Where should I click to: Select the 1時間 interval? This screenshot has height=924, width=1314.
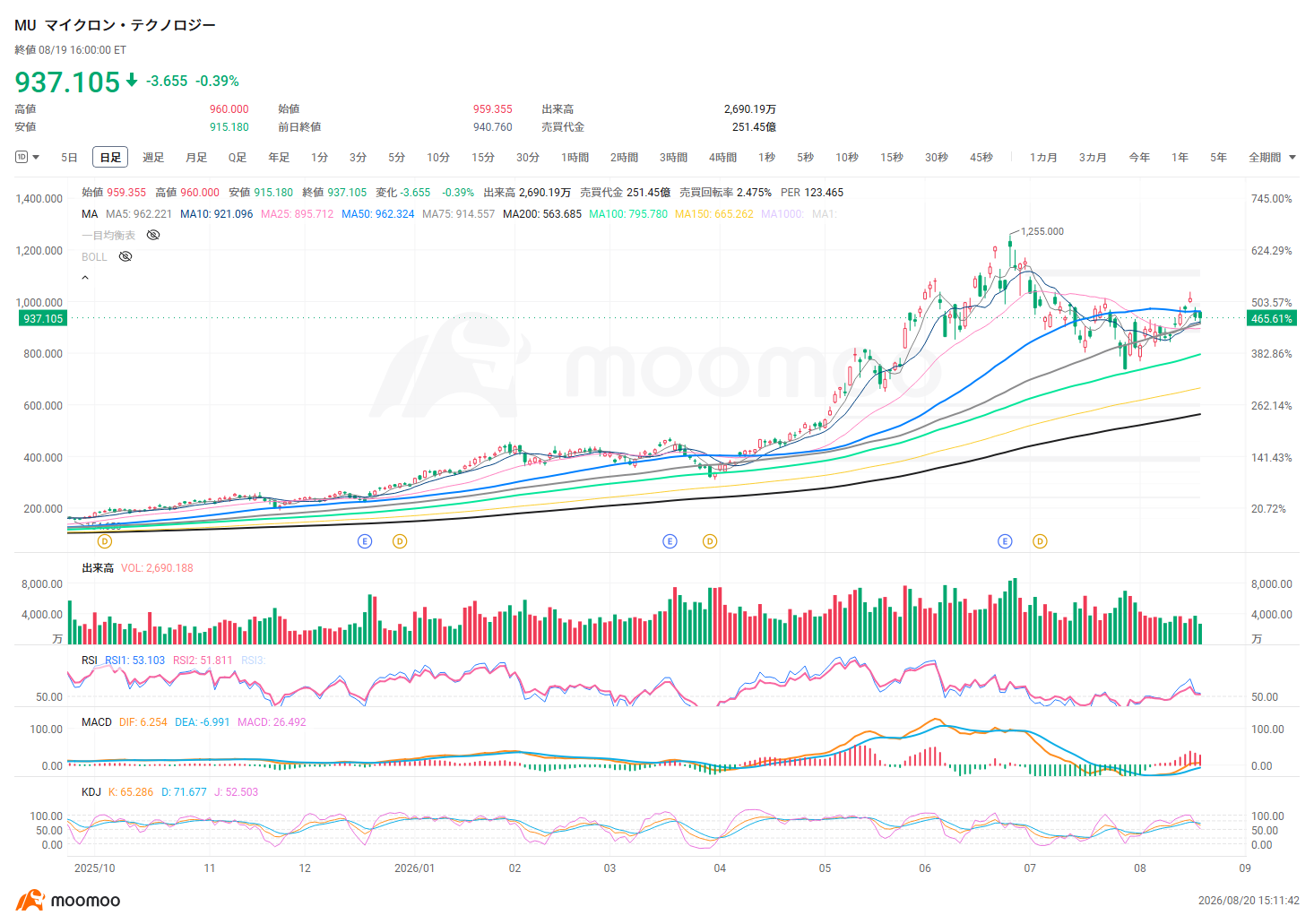pos(575,158)
